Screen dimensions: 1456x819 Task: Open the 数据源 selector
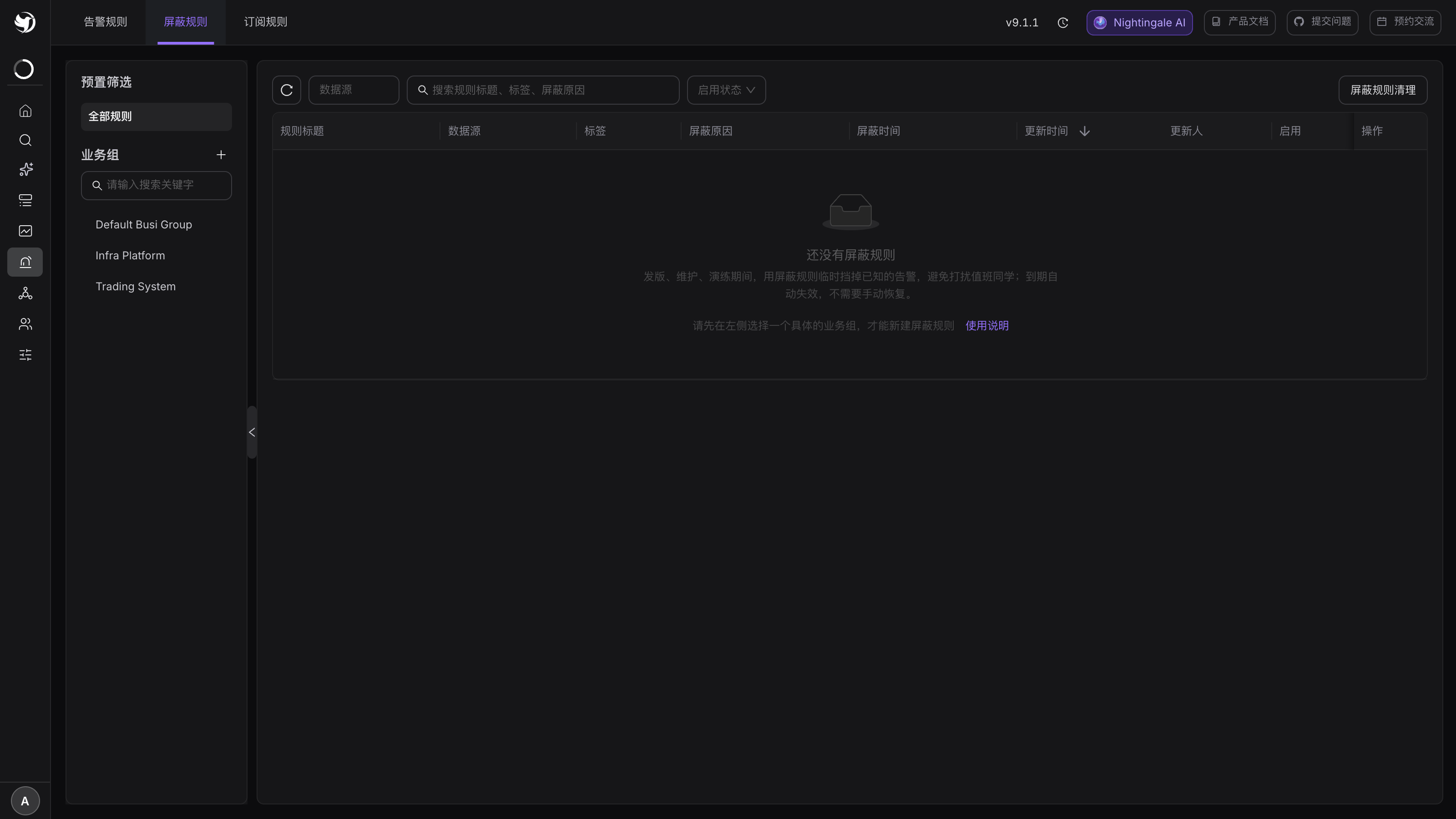click(354, 90)
